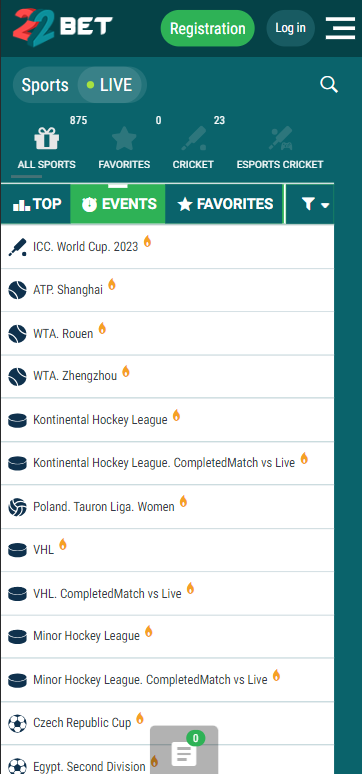Image resolution: width=362 pixels, height=774 pixels.
Task: Open the hamburger menu icon
Action: click(340, 28)
